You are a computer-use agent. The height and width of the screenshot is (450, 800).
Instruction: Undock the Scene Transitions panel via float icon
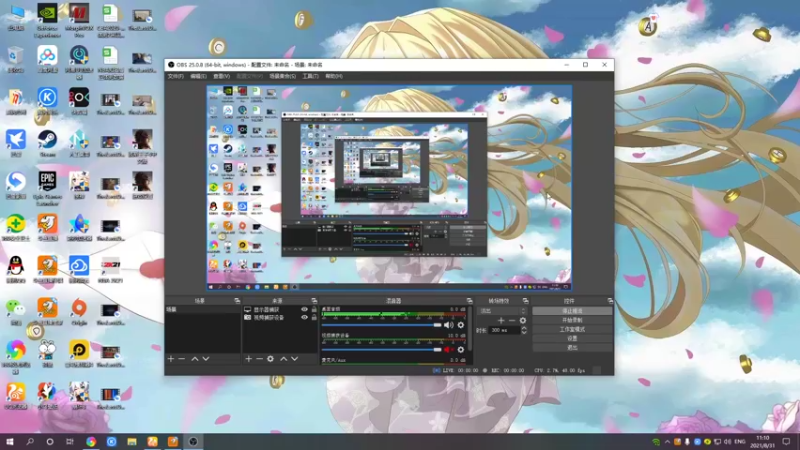tap(525, 301)
